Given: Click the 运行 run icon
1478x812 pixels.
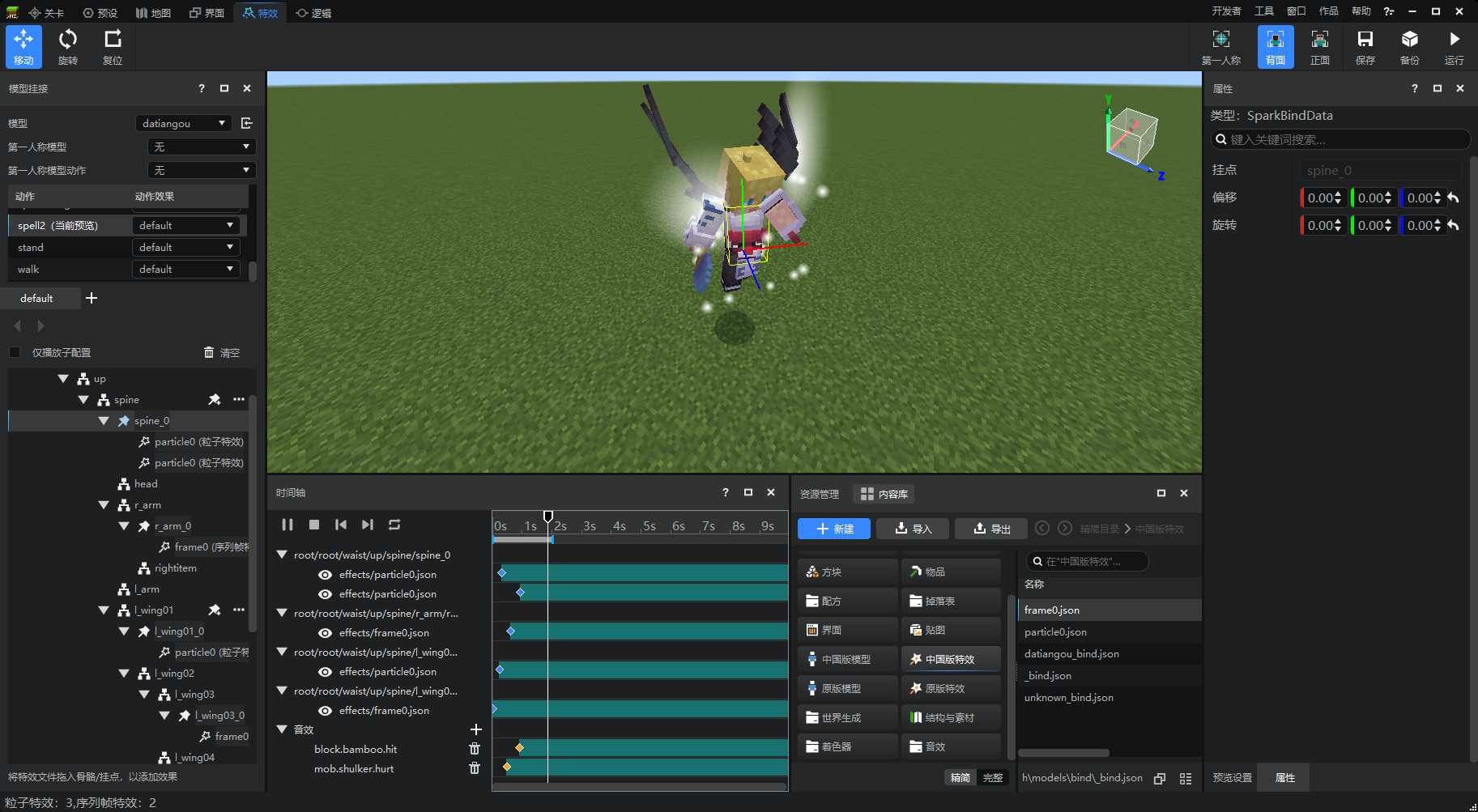Looking at the screenshot, I should click(1455, 47).
